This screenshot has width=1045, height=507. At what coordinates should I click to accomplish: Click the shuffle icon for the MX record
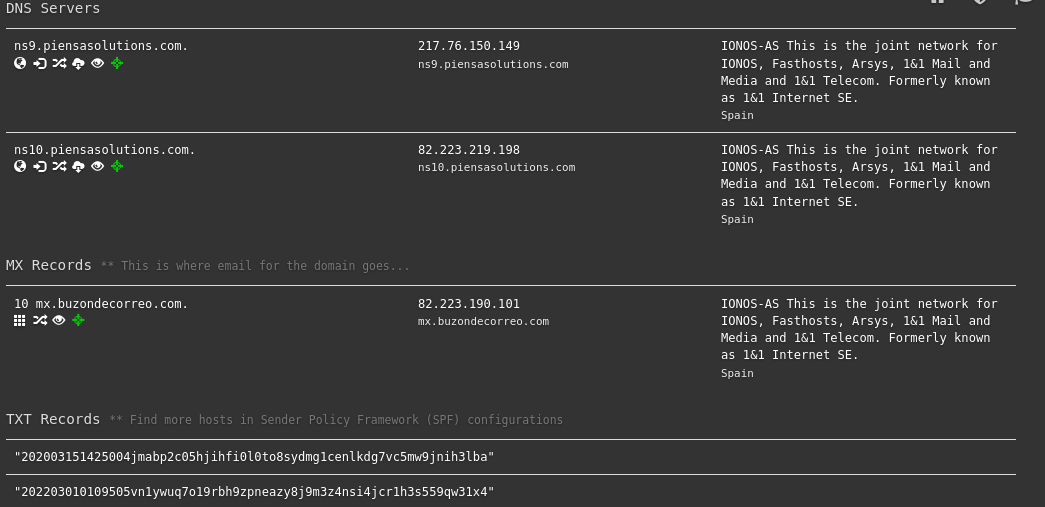tap(40, 320)
